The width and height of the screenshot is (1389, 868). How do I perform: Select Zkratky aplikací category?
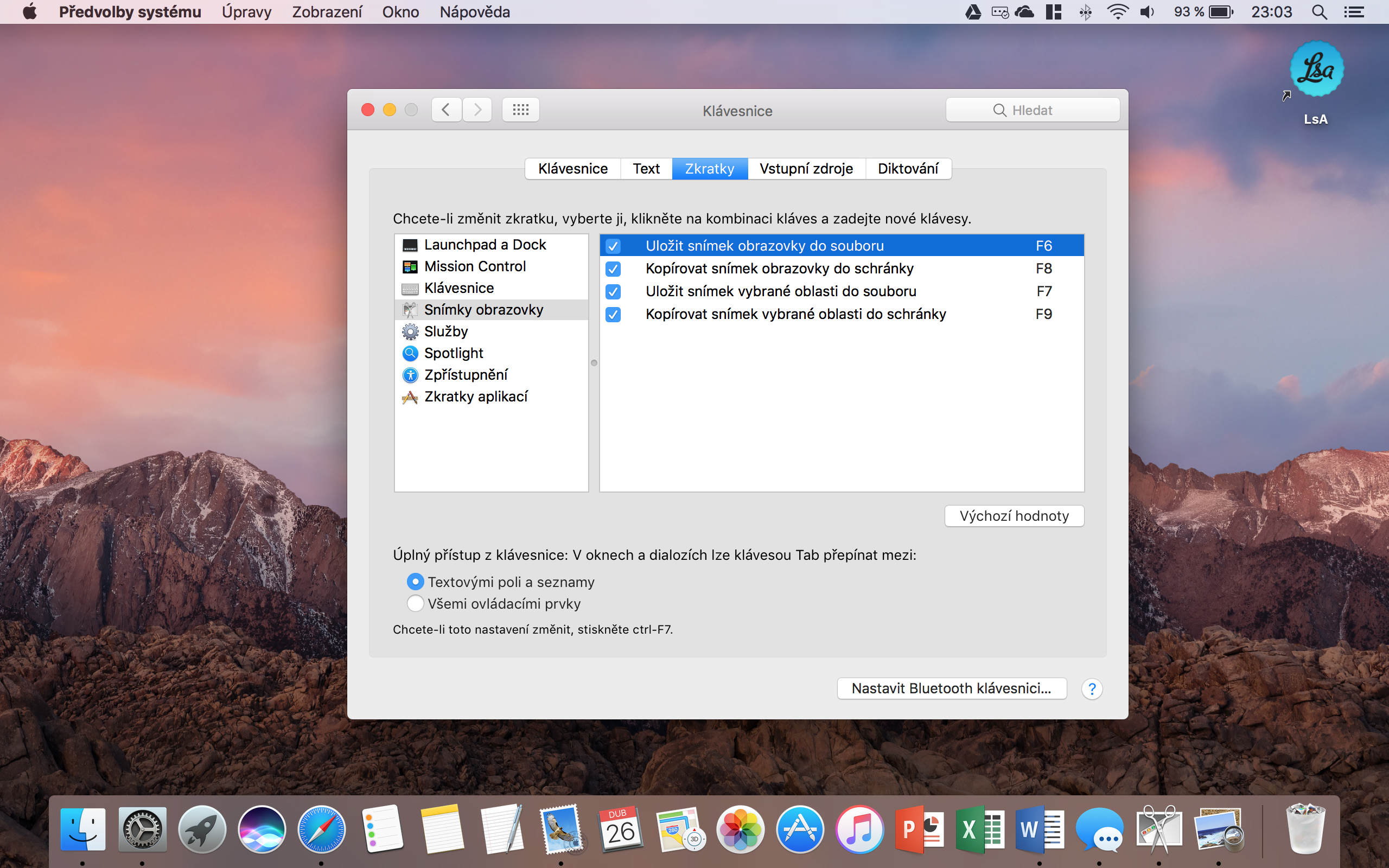tap(476, 396)
